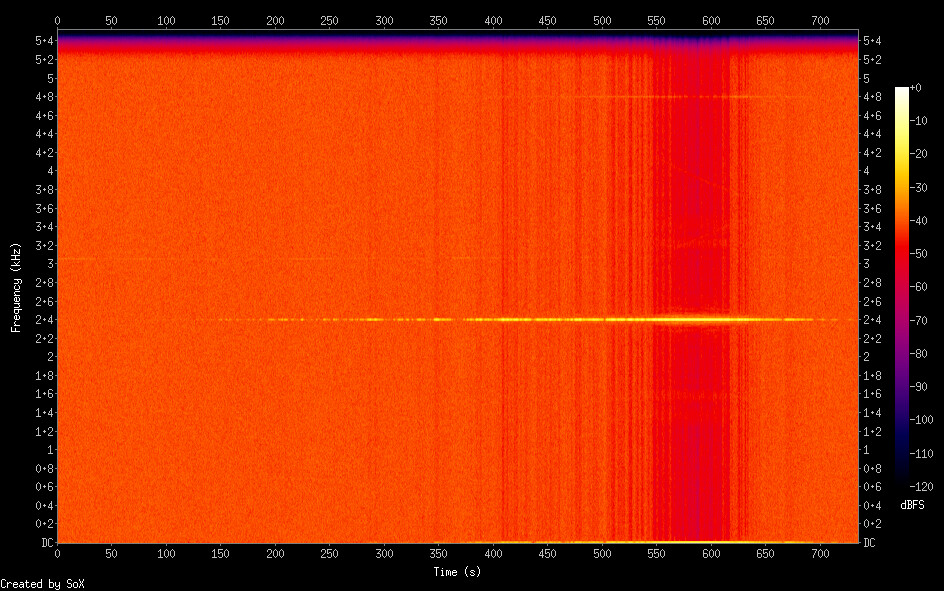
Task: Select the 600 mark on bottom time axis
Action: pos(711,553)
